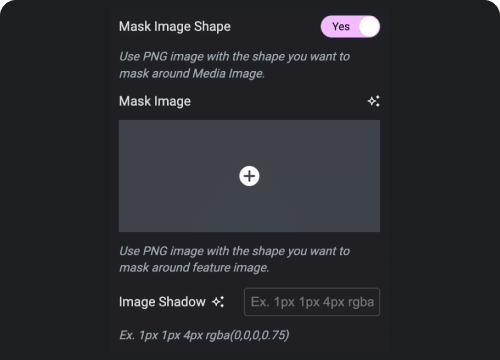The image size is (500, 360).
Task: Open dynamic tags for Image Shadow
Action: (x=218, y=302)
